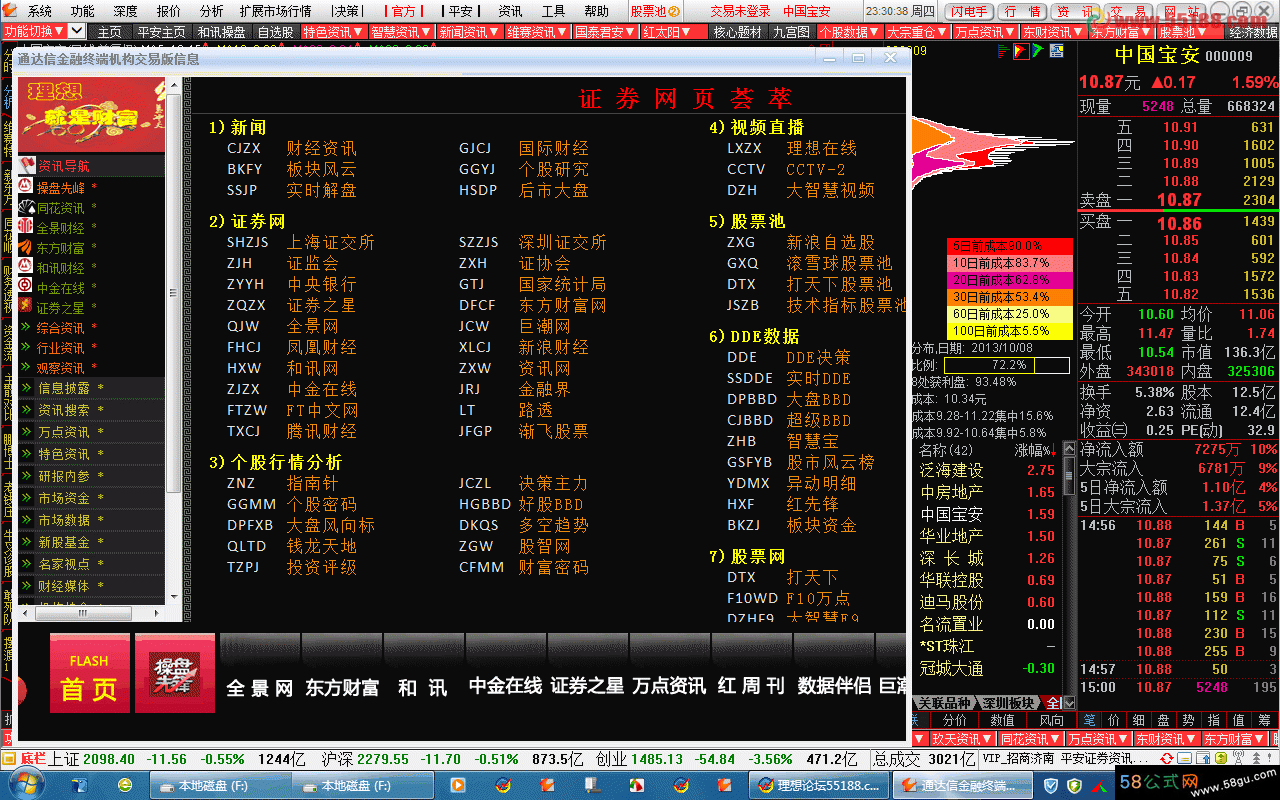Select the 九宫图 tab
Viewport: 1280px width, 800px height.
791,32
